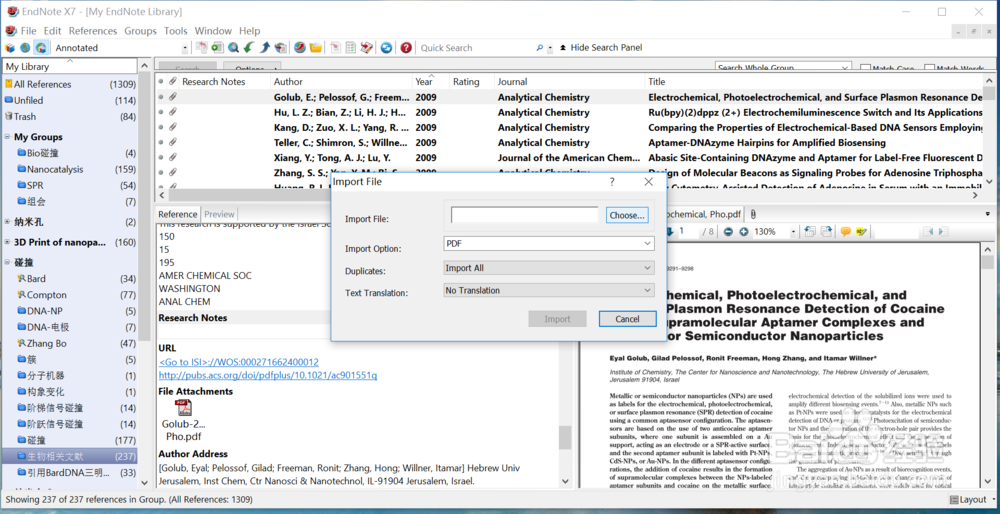
Task: Click the Quick Search input field
Action: (476, 48)
